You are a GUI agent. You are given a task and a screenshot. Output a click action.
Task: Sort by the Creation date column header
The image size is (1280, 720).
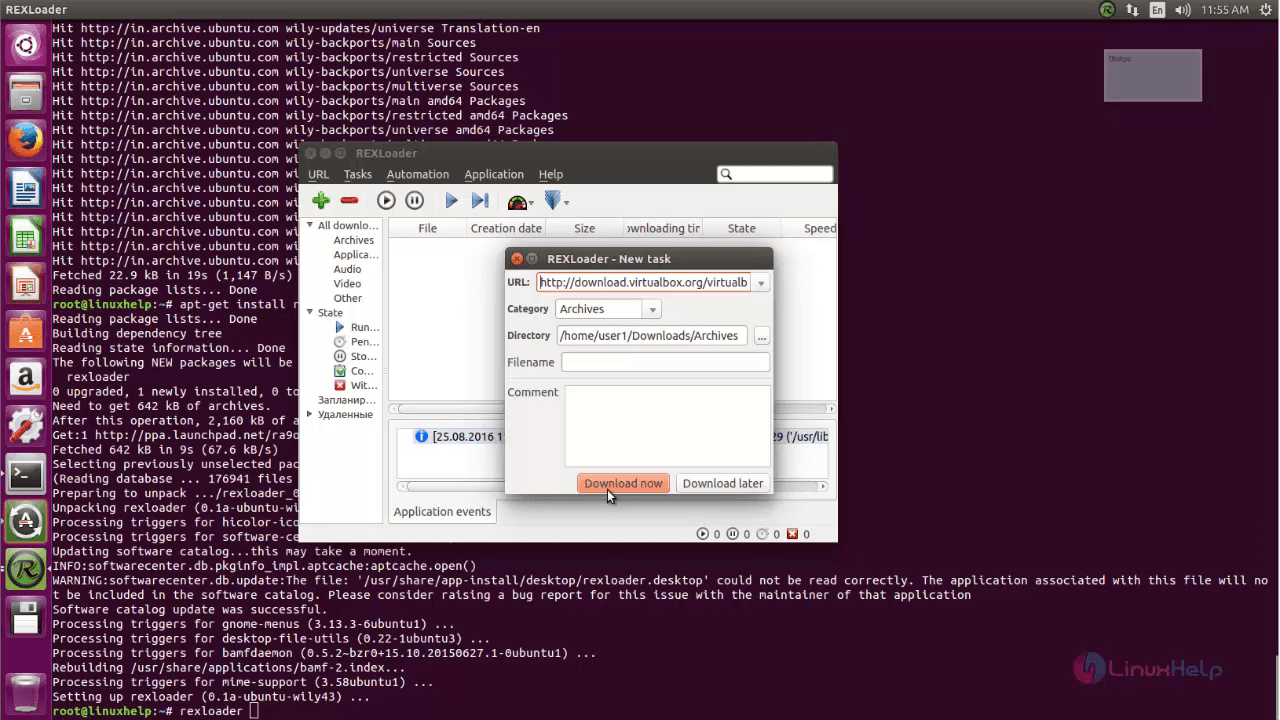click(506, 228)
